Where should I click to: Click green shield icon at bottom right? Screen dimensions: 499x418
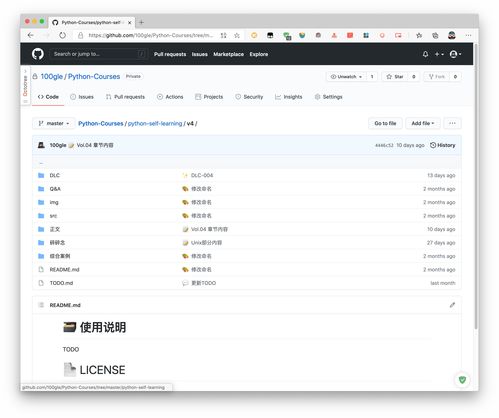(462, 380)
